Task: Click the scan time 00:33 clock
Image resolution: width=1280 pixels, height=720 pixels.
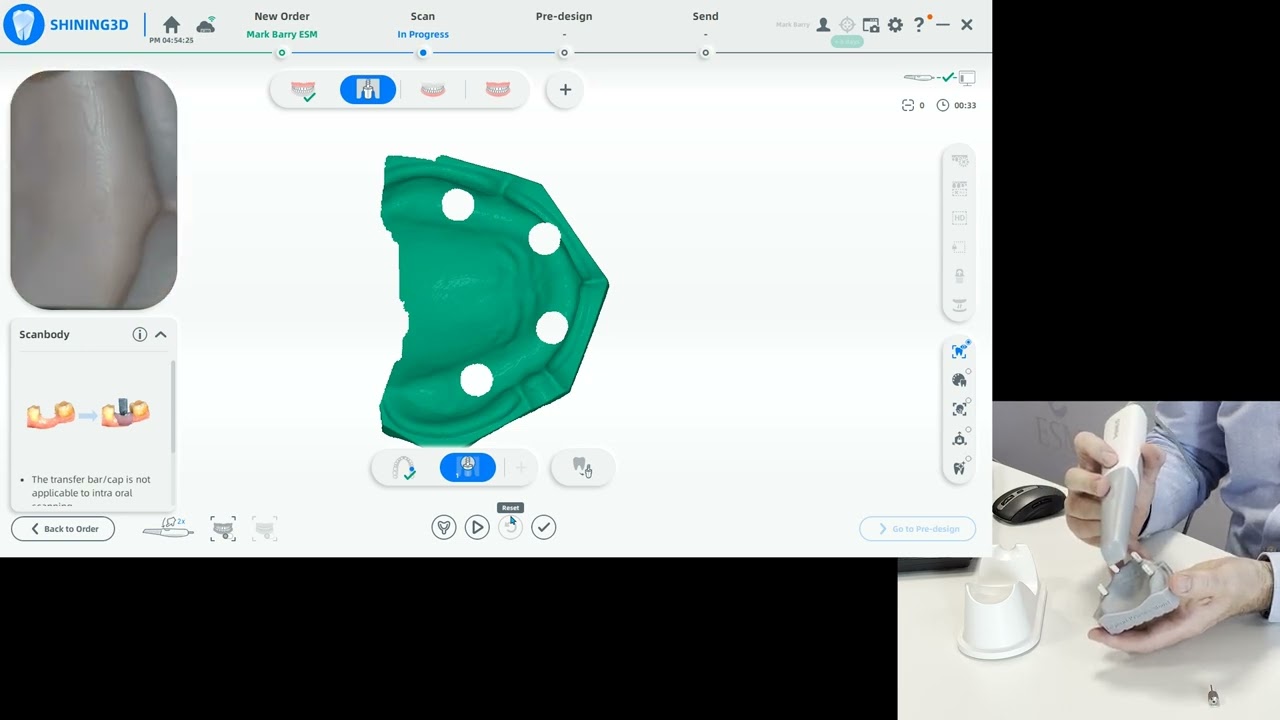Action: (x=956, y=105)
